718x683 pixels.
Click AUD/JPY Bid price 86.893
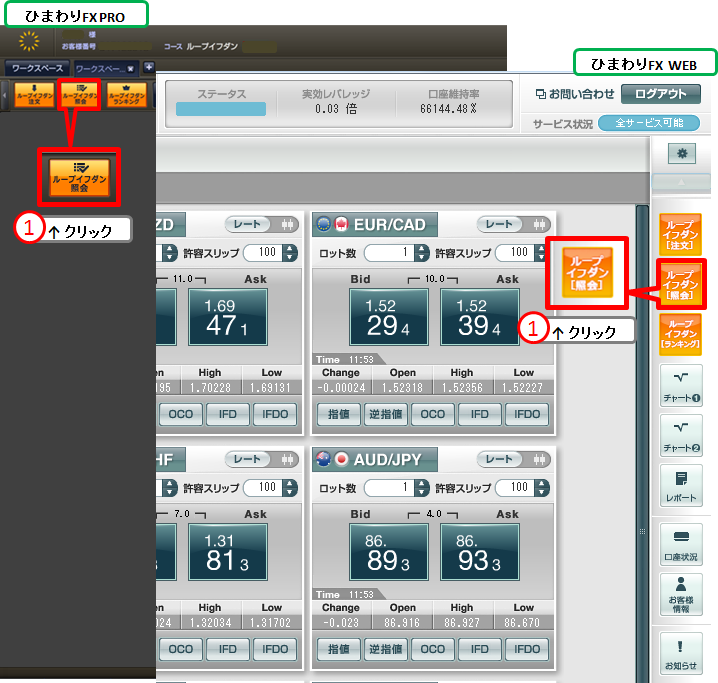click(x=389, y=552)
